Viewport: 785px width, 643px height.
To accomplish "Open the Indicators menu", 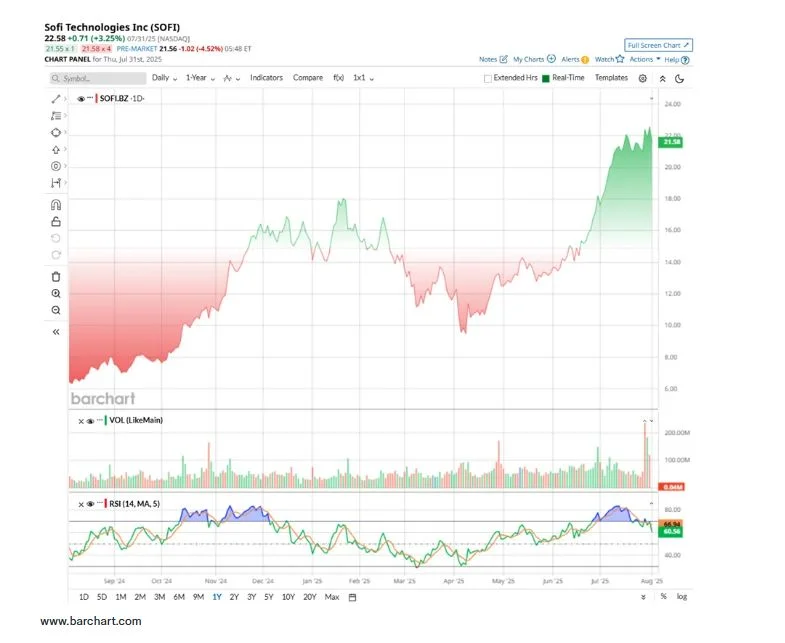I will coord(266,78).
